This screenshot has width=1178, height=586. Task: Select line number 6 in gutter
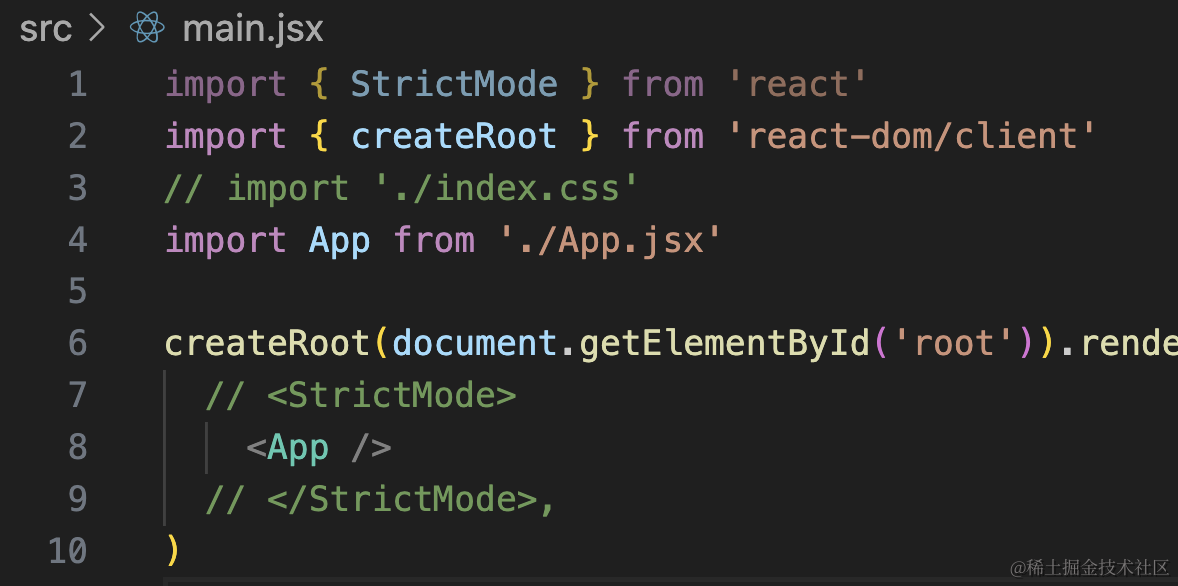pyautogui.click(x=78, y=343)
